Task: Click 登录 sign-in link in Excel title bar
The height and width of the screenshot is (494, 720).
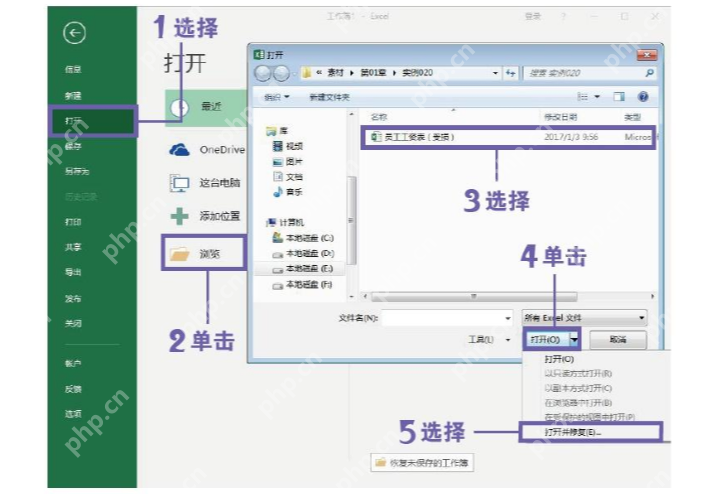Action: [533, 17]
